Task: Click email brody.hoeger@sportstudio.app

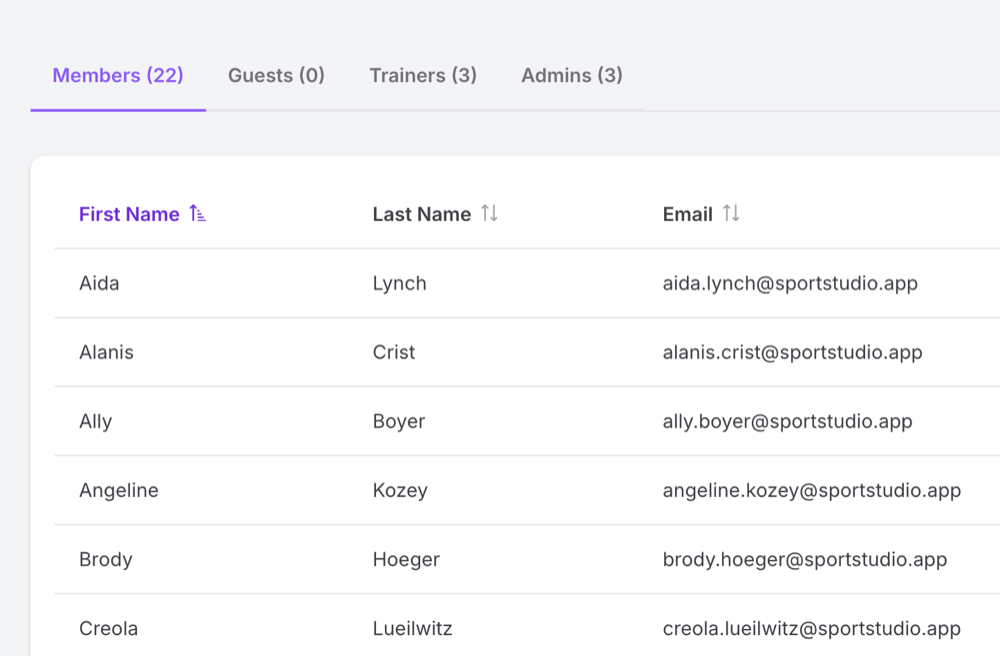Action: (805, 559)
